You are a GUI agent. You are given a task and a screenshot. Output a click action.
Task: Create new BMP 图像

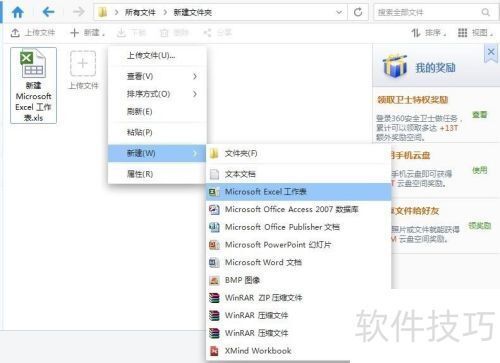(299, 280)
